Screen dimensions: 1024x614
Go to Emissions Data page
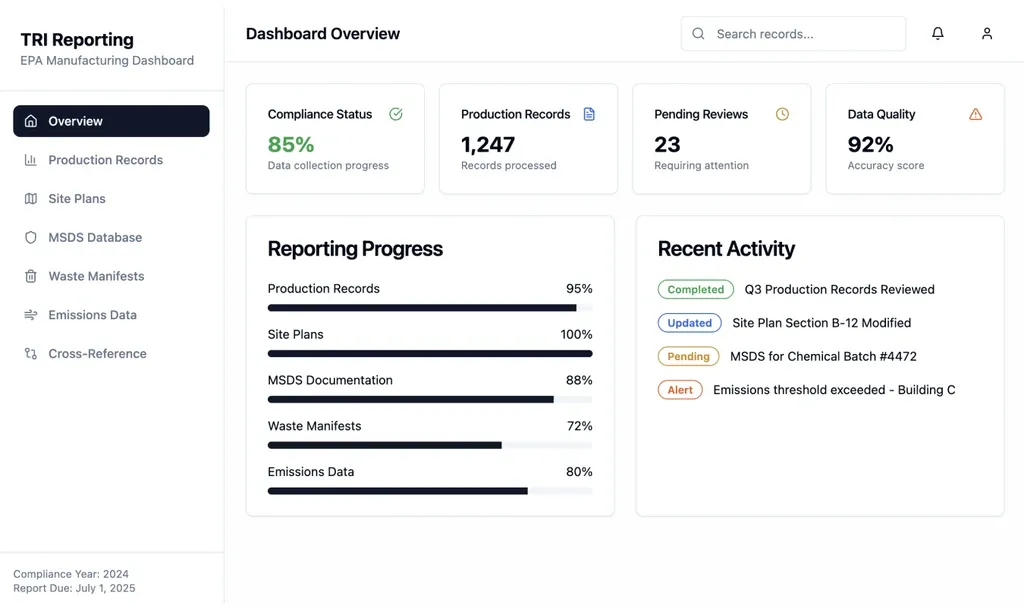click(x=92, y=315)
